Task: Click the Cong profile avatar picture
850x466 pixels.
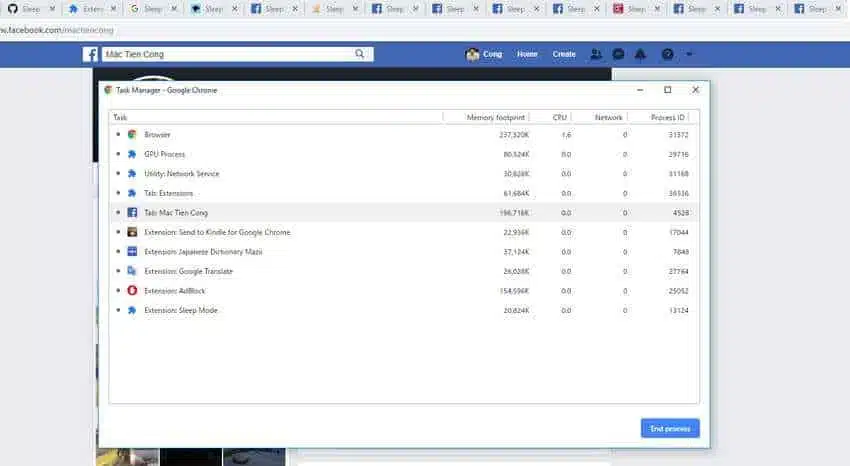Action: 472,54
